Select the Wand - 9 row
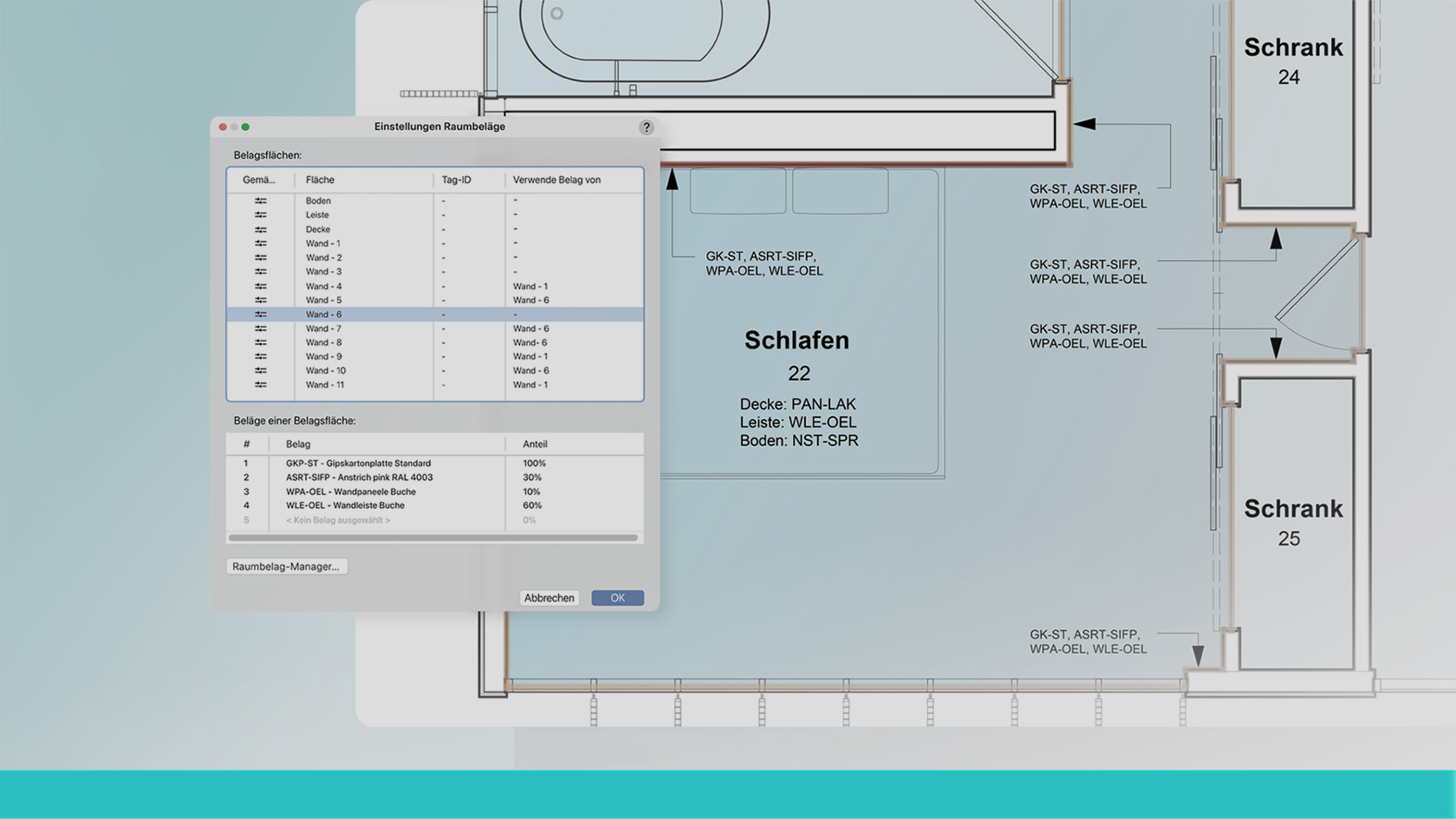This screenshot has width=1456, height=819. tap(435, 356)
